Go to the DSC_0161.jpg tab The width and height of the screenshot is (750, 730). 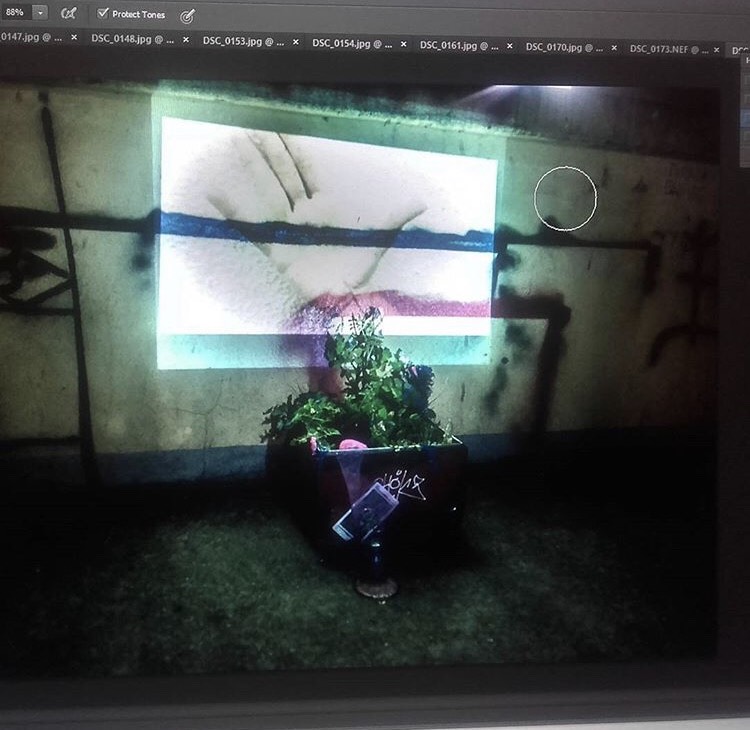pyautogui.click(x=458, y=46)
